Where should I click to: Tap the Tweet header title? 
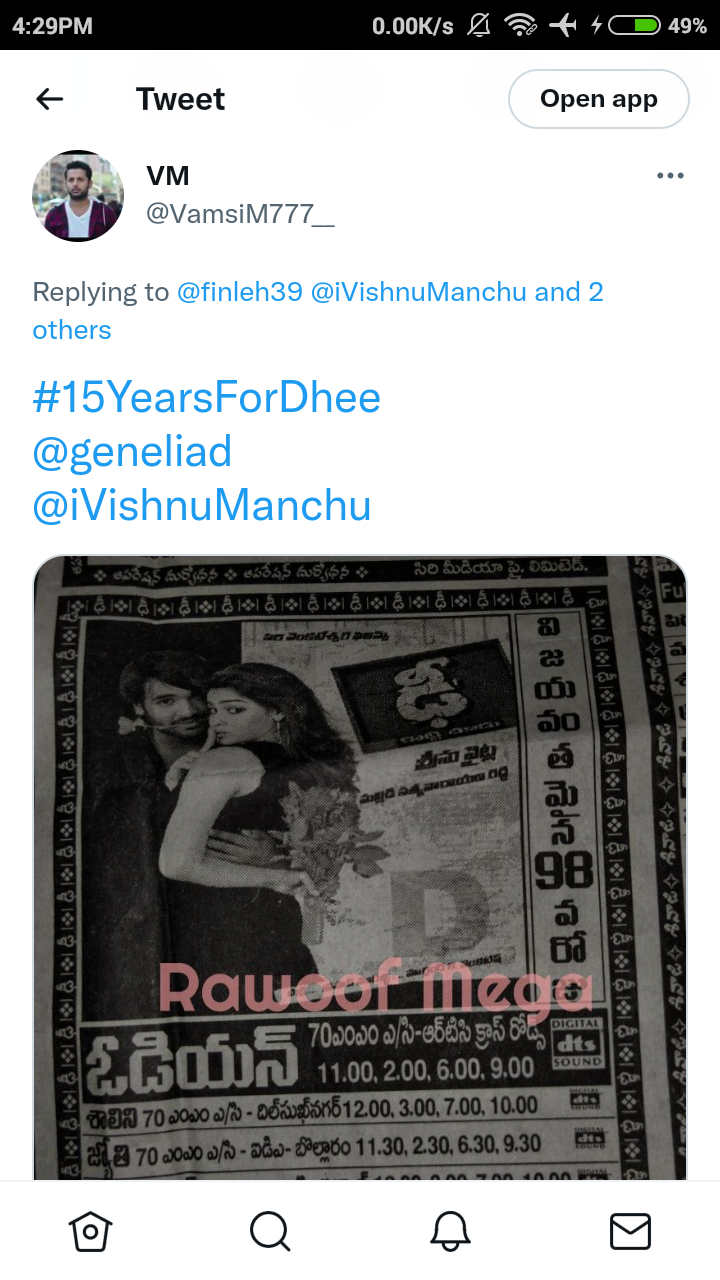pos(181,99)
